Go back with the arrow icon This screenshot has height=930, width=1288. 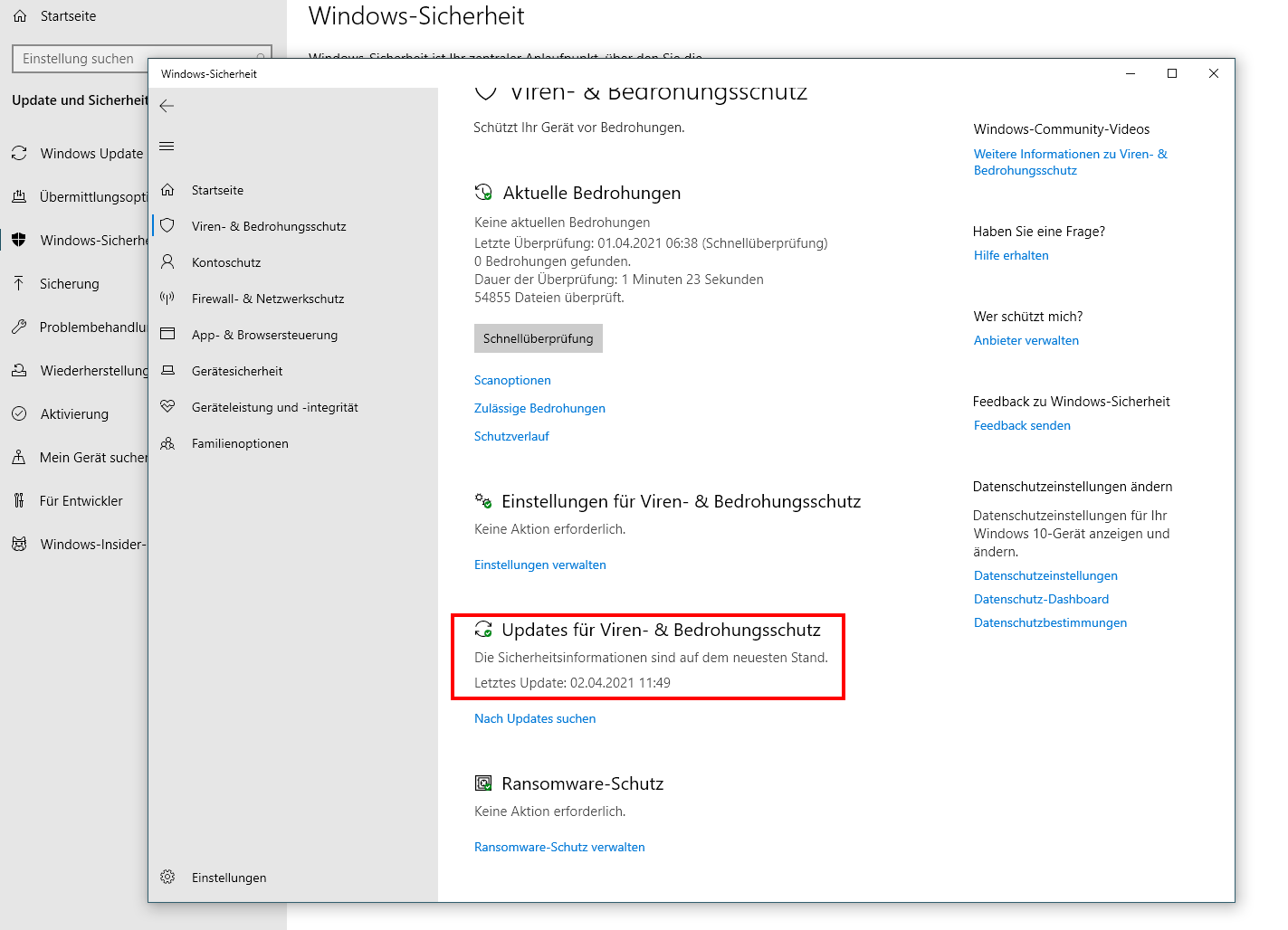pos(167,106)
